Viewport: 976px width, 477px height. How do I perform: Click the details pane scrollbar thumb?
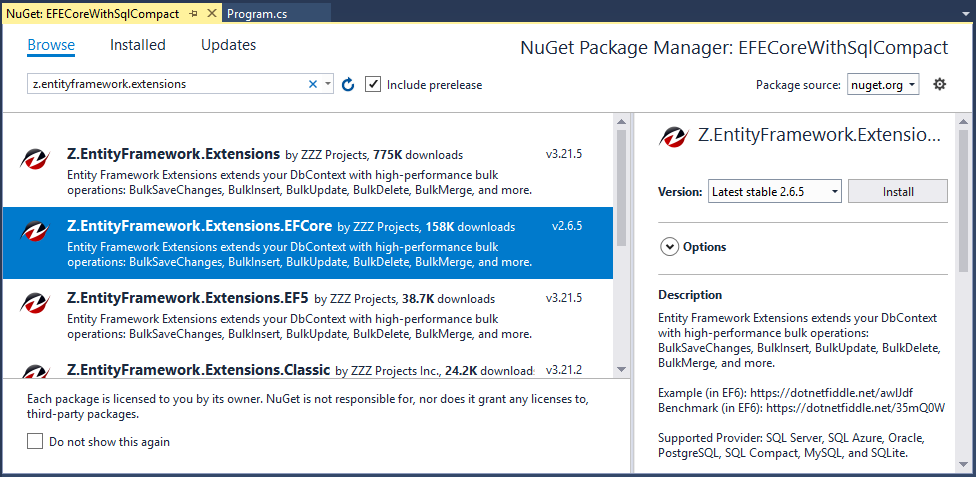coord(964,201)
